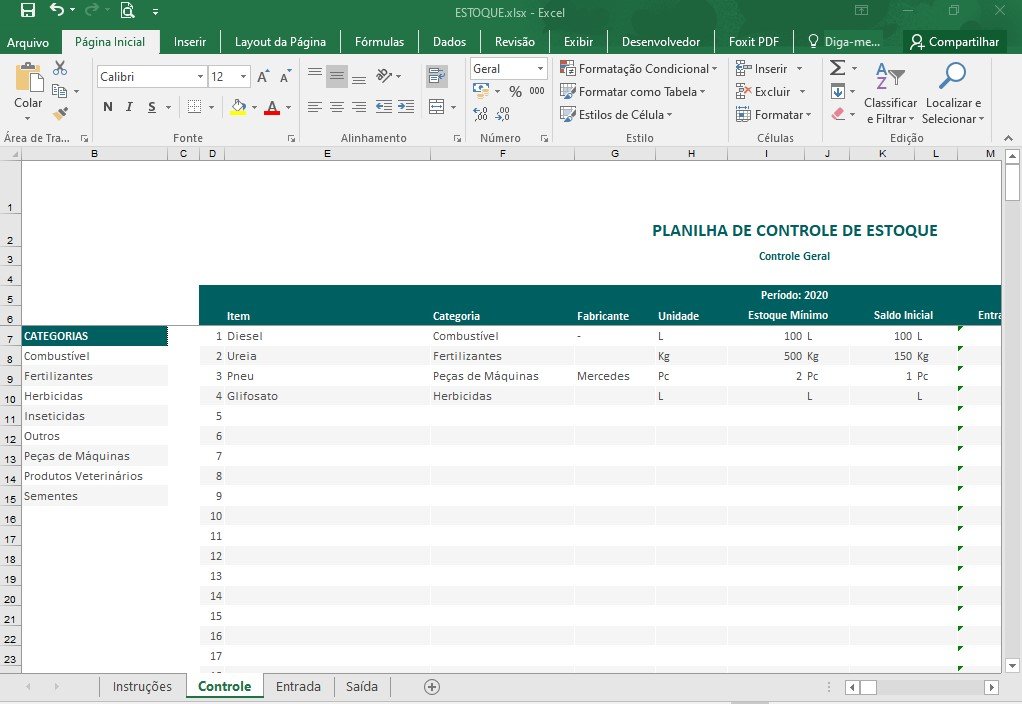Viewport: 1022px width, 704px height.
Task: Apply the yellow fill color bucket
Action: (239, 107)
